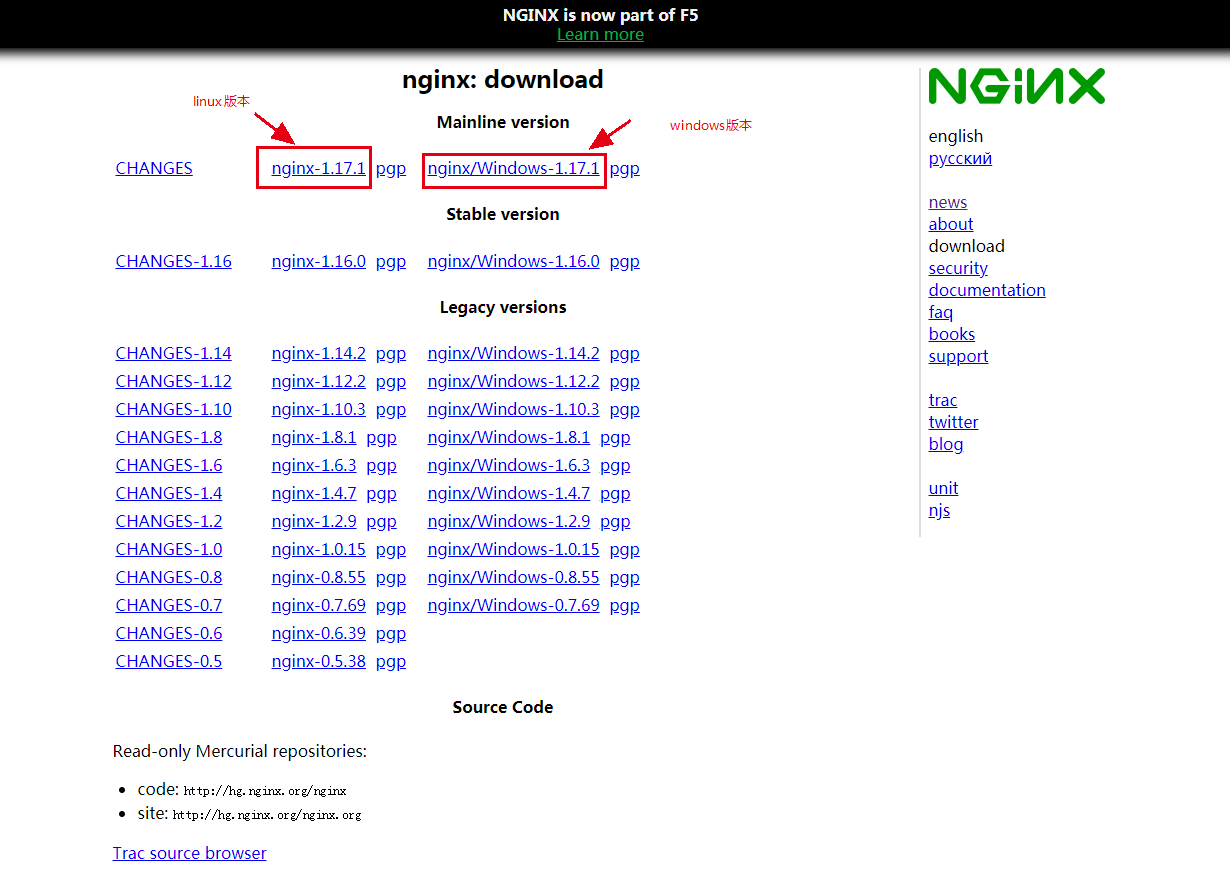Switch language to русский
This screenshot has height=887, width=1230.
click(x=960, y=158)
